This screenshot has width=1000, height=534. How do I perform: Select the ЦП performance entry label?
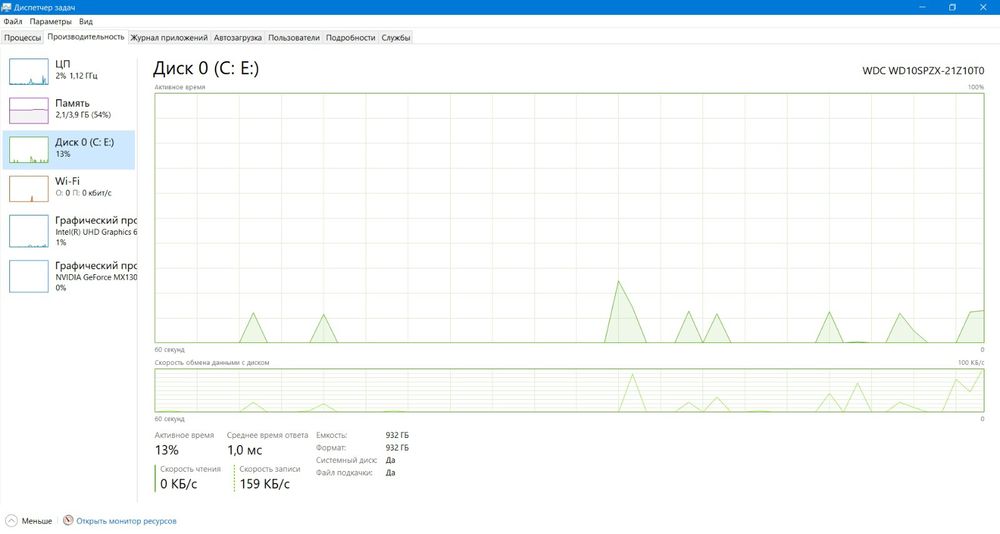click(x=62, y=64)
